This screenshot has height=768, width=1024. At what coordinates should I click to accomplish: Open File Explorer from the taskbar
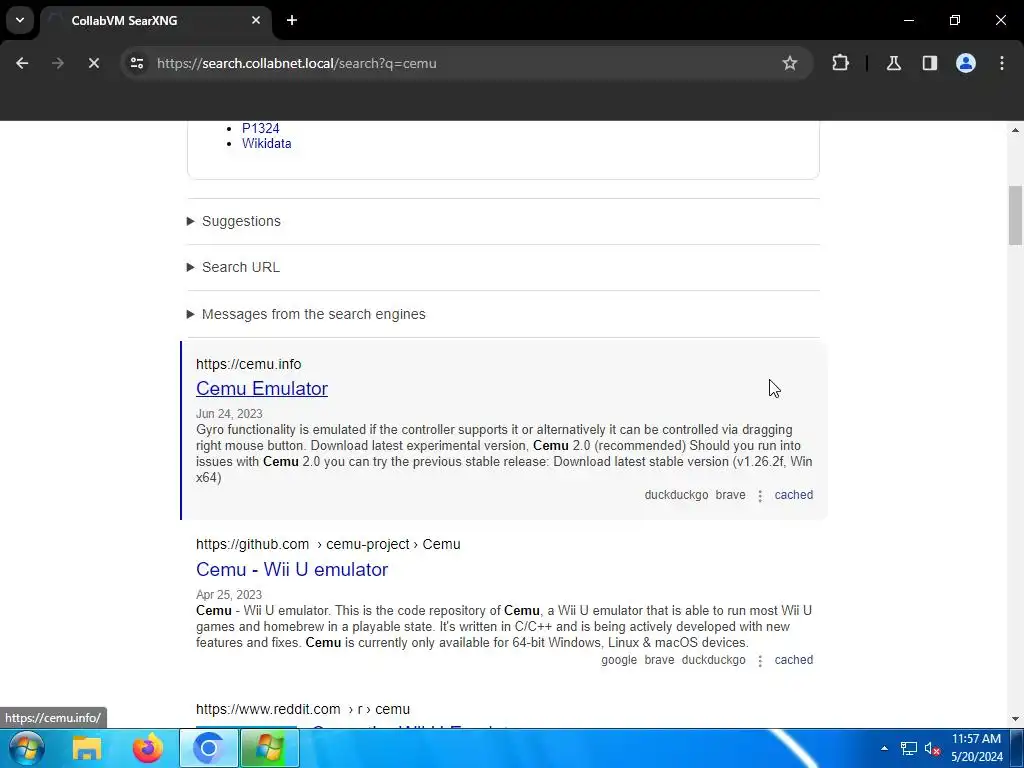(86, 748)
